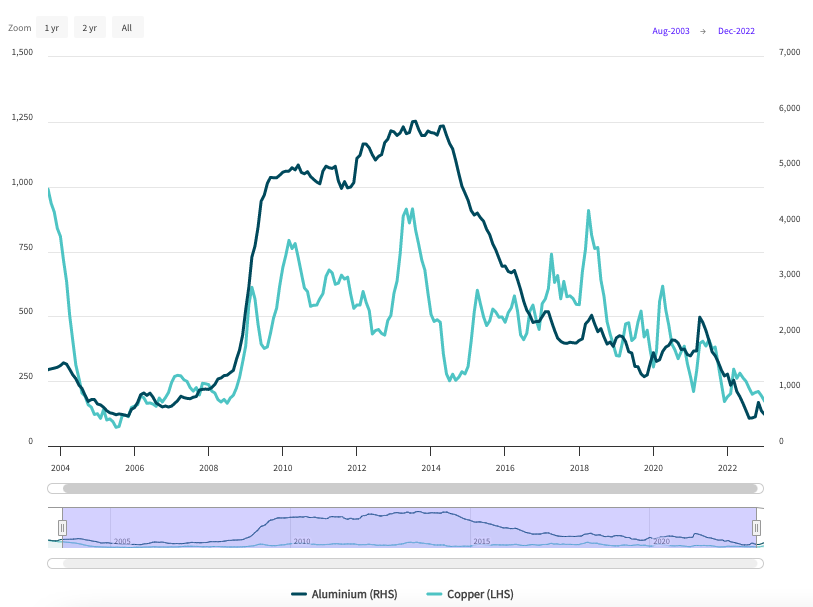The height and width of the screenshot is (607, 813).
Task: Click the right navigator range handle
Action: [756, 527]
